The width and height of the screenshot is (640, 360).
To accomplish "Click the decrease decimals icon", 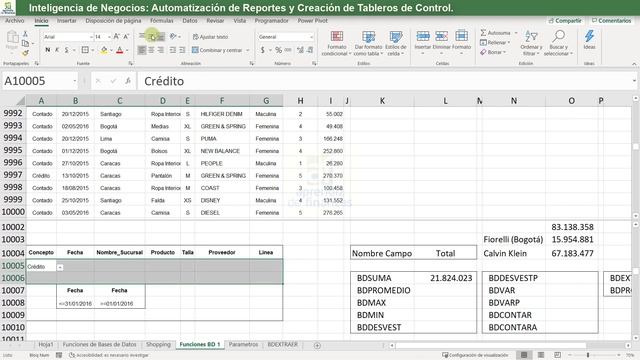I will (x=310, y=50).
